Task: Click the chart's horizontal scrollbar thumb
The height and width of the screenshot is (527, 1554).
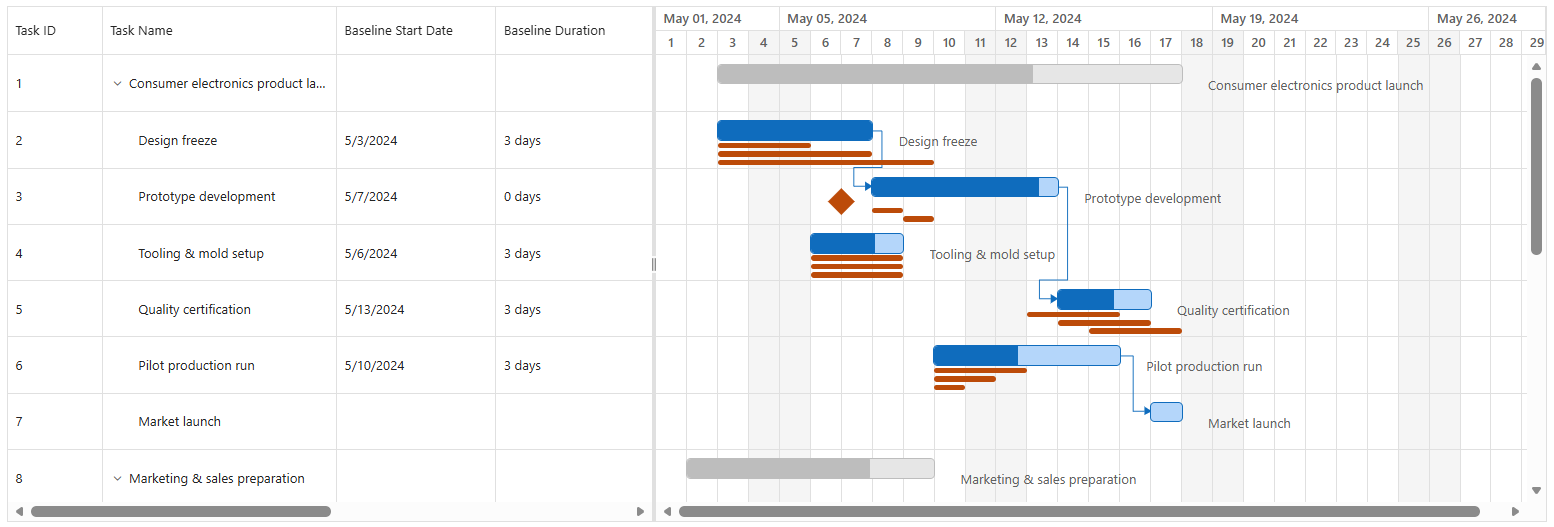Action: click(x=1079, y=512)
